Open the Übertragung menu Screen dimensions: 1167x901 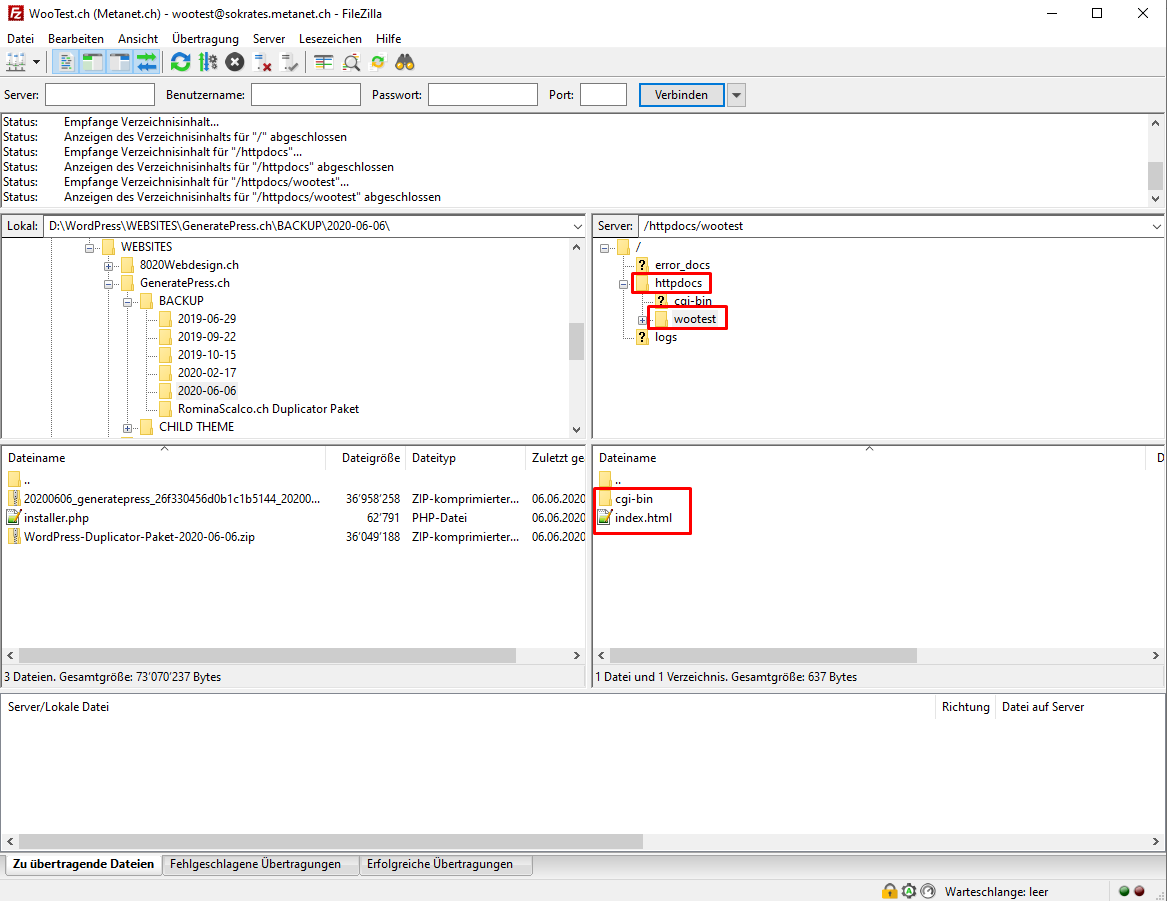click(x=205, y=39)
